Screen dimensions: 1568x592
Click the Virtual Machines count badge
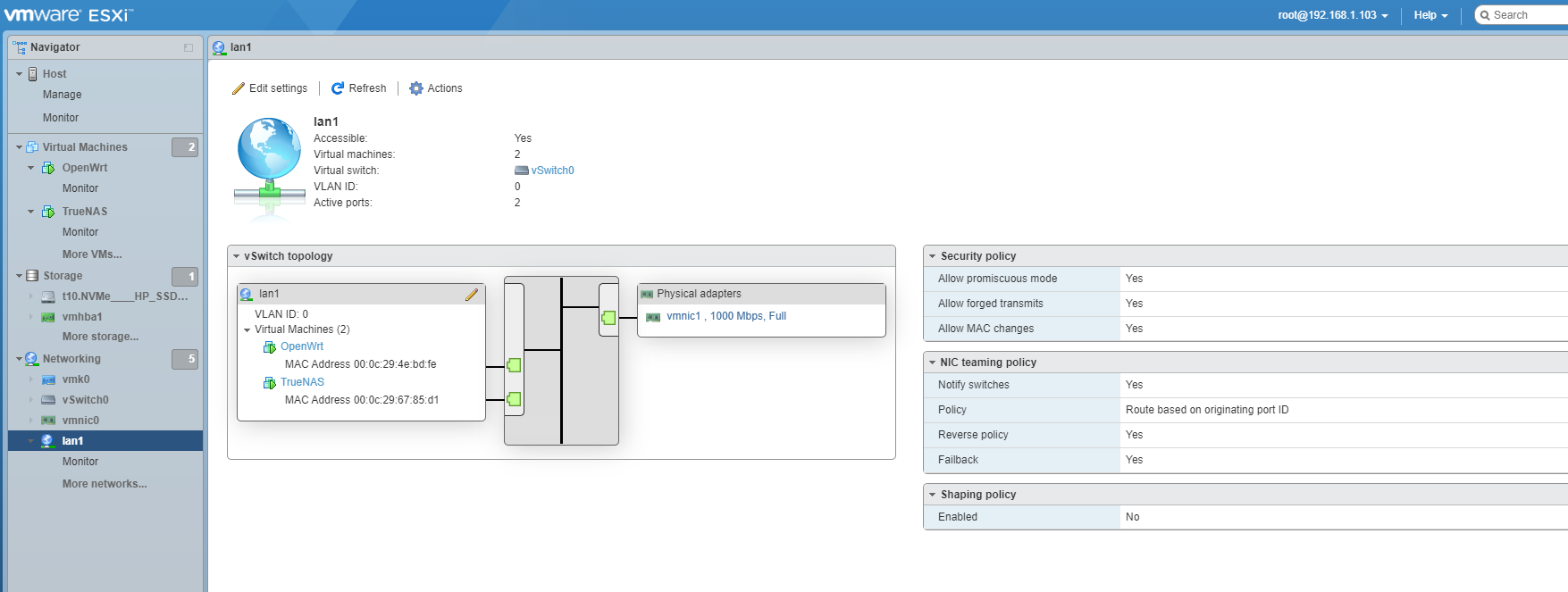click(185, 147)
